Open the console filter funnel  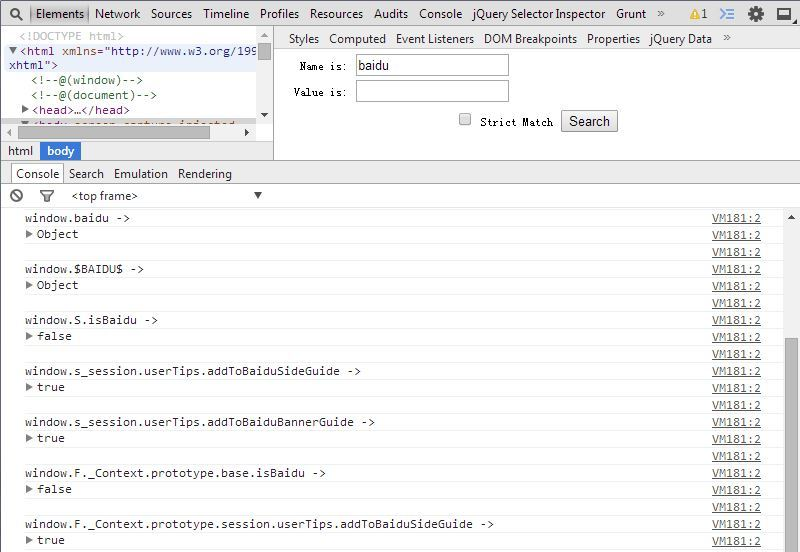46,195
